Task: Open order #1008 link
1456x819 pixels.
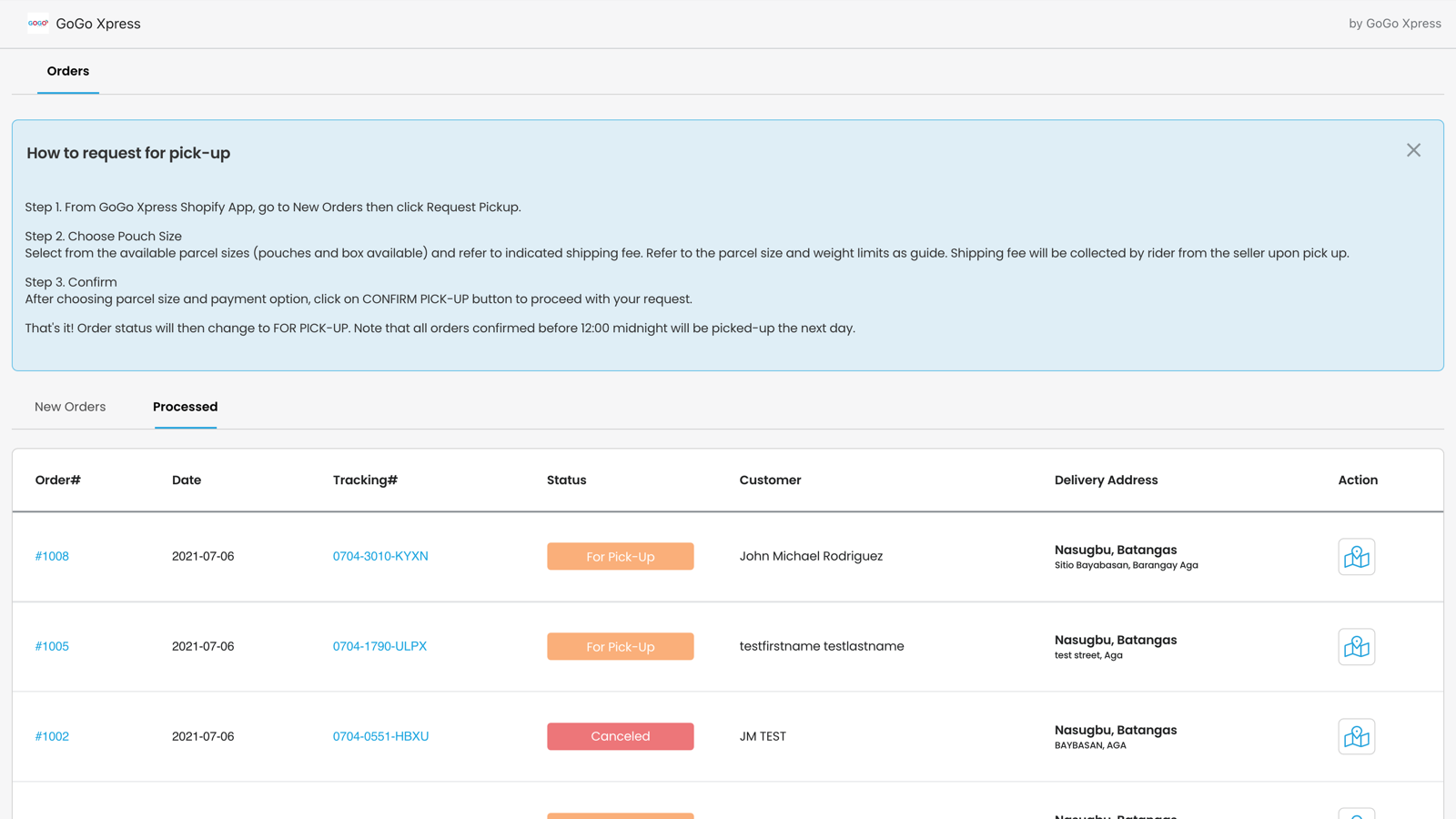Action: point(52,556)
